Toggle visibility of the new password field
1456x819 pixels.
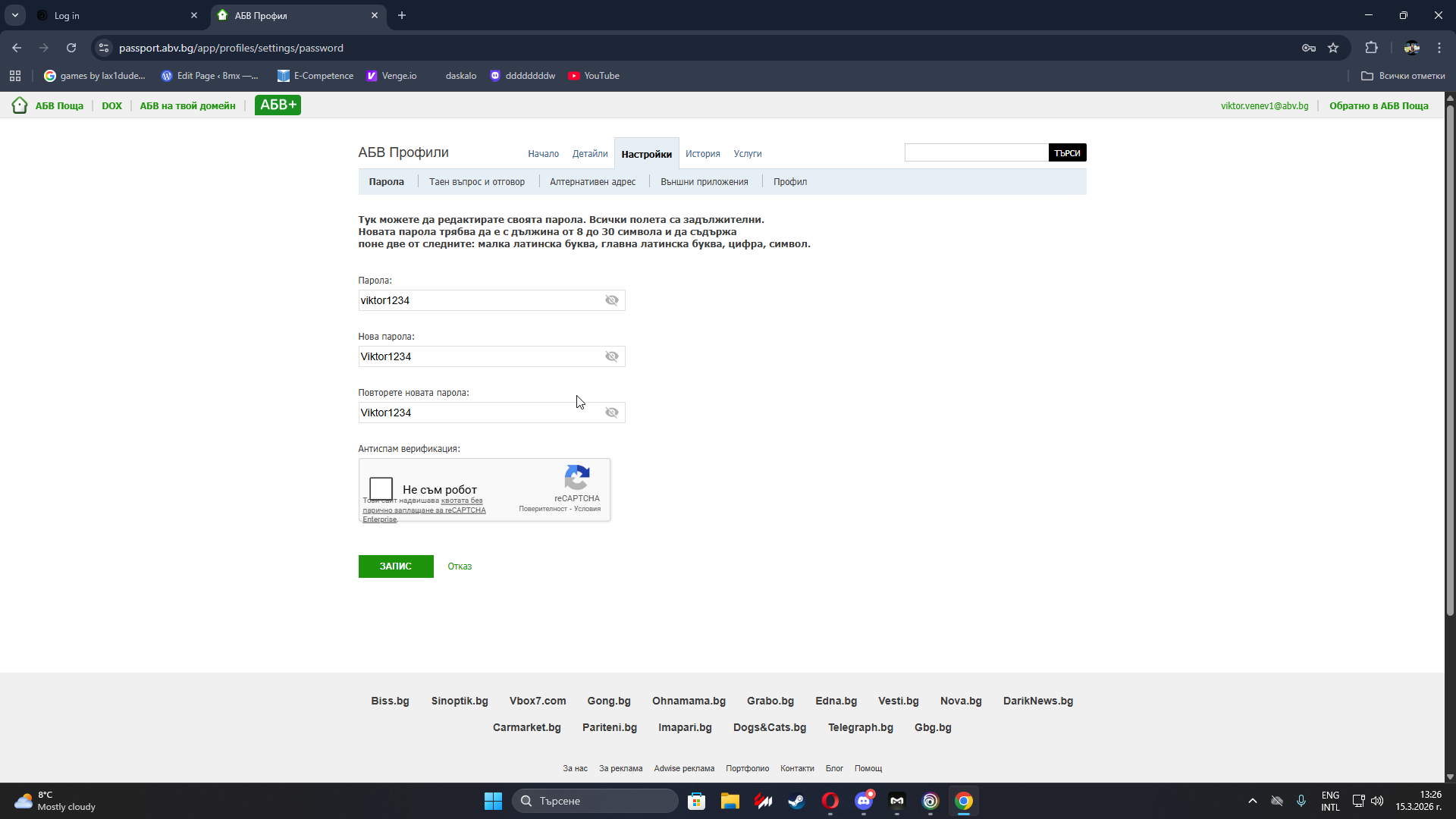click(612, 356)
